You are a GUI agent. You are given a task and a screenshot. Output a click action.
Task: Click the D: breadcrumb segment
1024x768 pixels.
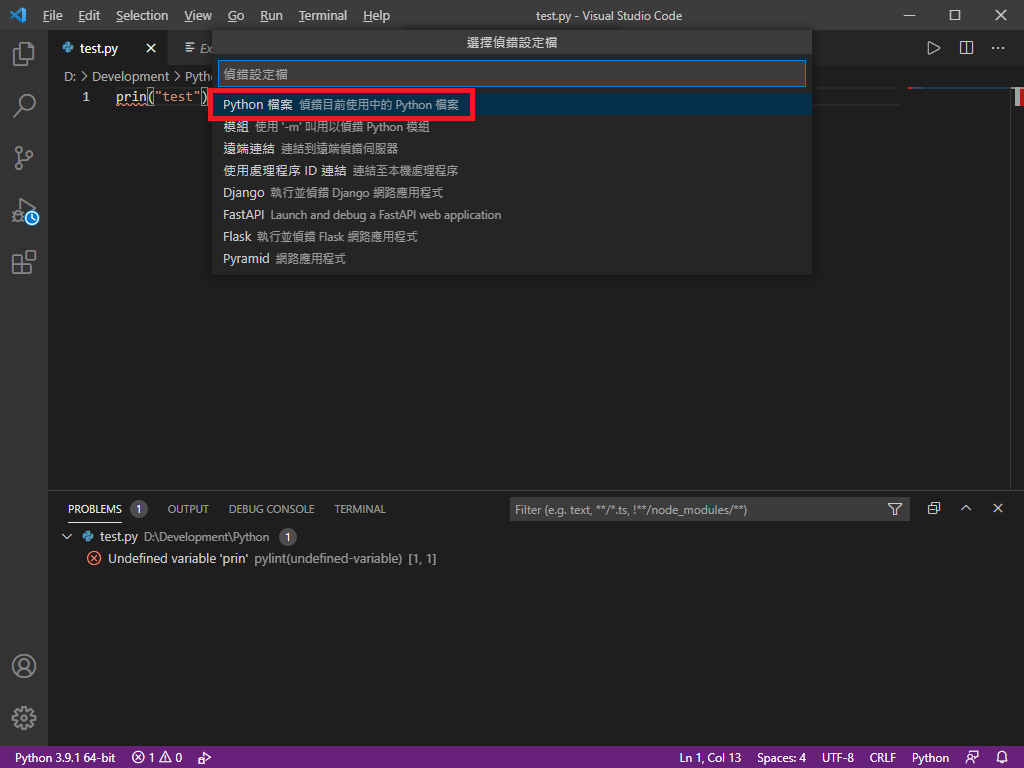[x=70, y=76]
